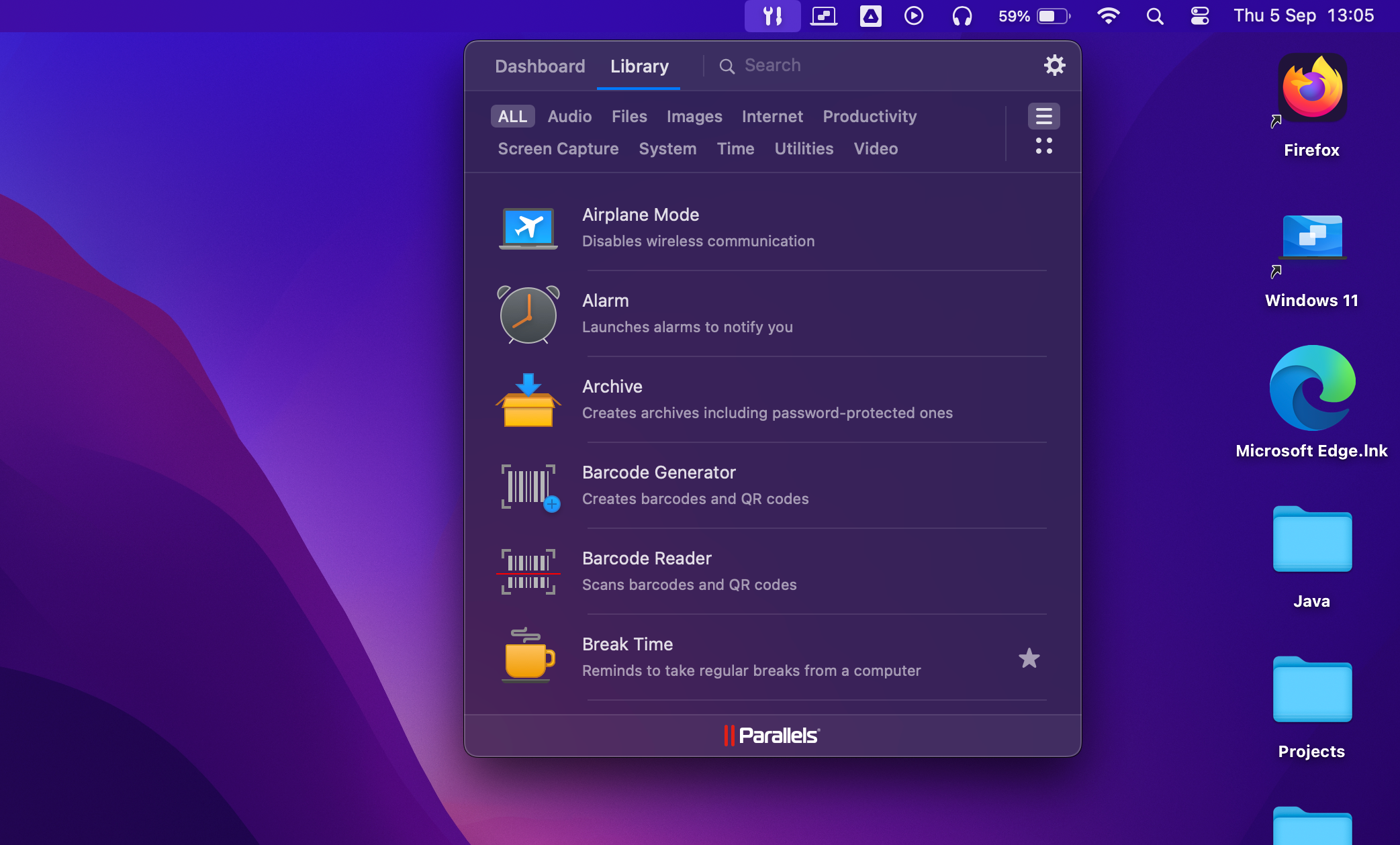Image resolution: width=1400 pixels, height=845 pixels.
Task: Expand the list view menu icon
Action: pyautogui.click(x=1044, y=115)
